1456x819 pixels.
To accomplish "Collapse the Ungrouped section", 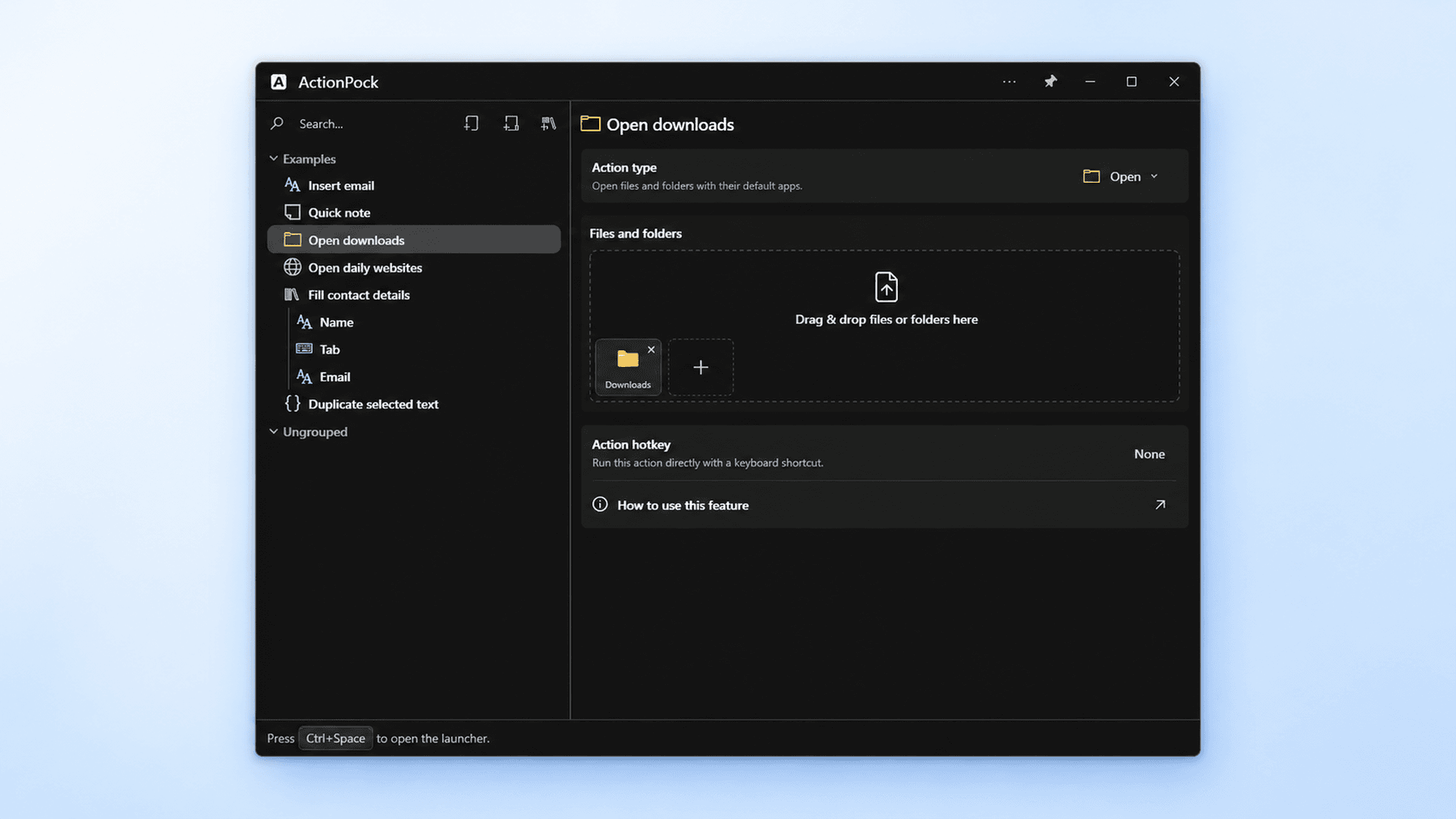I will (274, 431).
